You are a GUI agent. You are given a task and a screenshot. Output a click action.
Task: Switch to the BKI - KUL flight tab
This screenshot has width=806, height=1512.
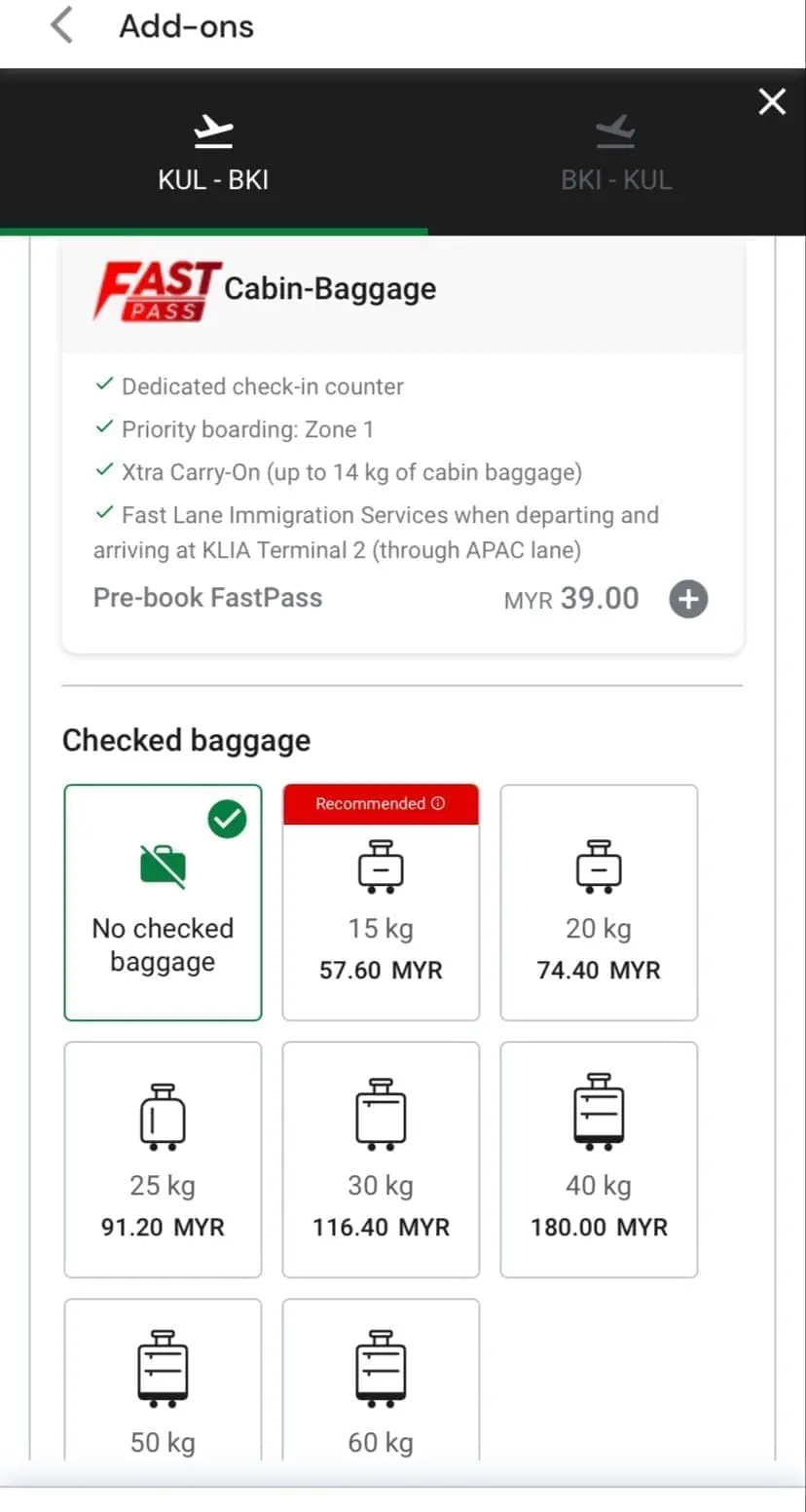click(616, 153)
